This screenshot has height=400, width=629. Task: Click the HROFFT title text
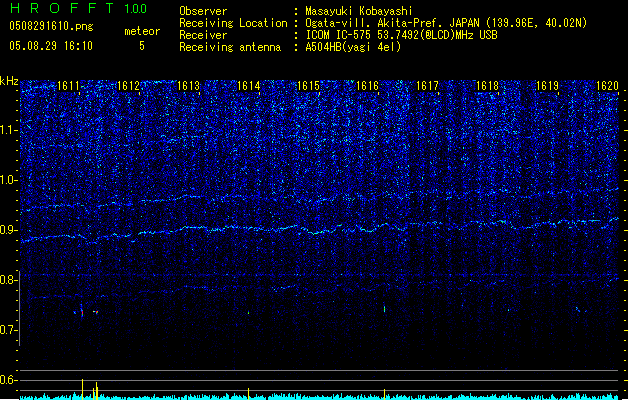click(61, 9)
